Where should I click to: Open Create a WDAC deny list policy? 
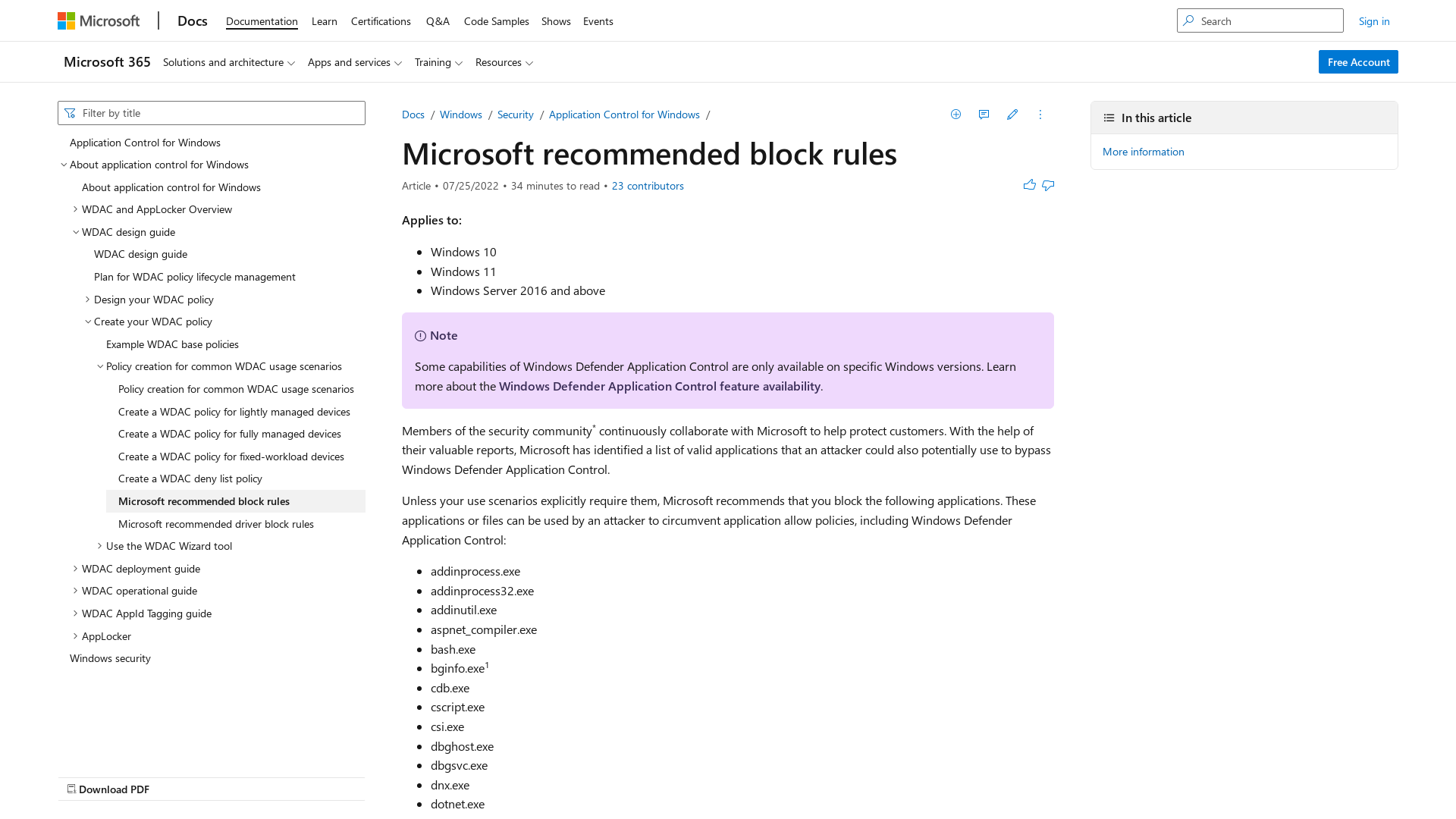pyautogui.click(x=190, y=479)
